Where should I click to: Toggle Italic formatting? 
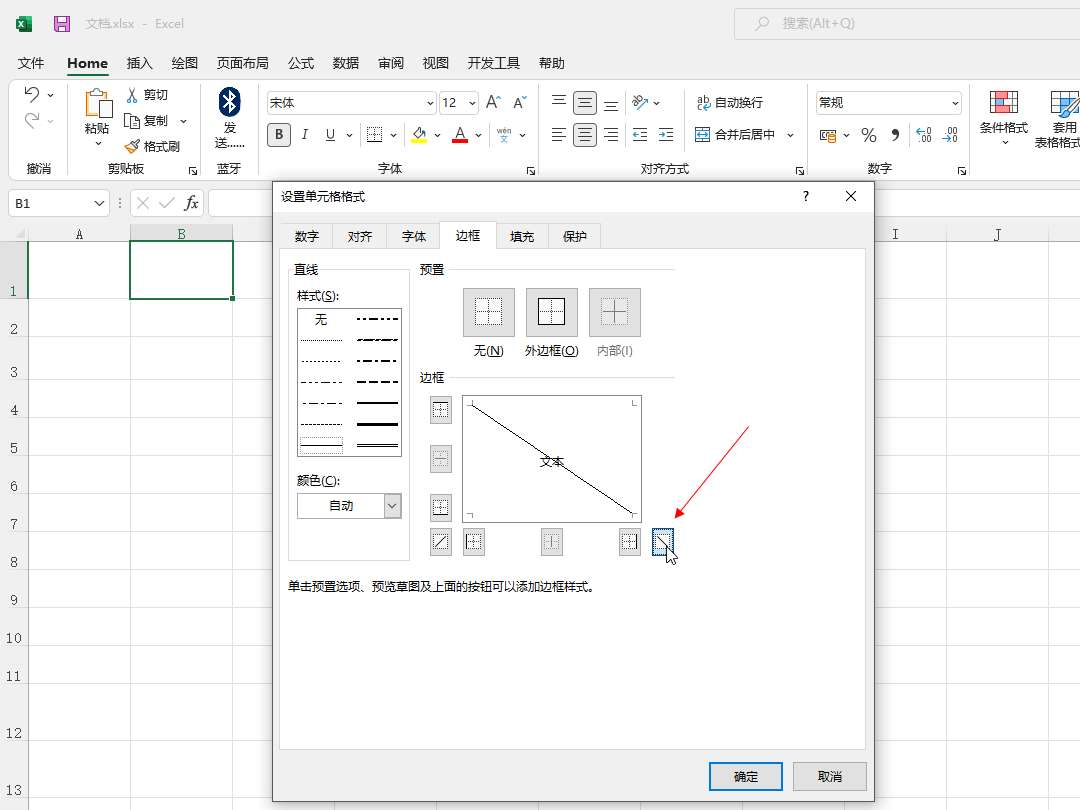[x=304, y=134]
